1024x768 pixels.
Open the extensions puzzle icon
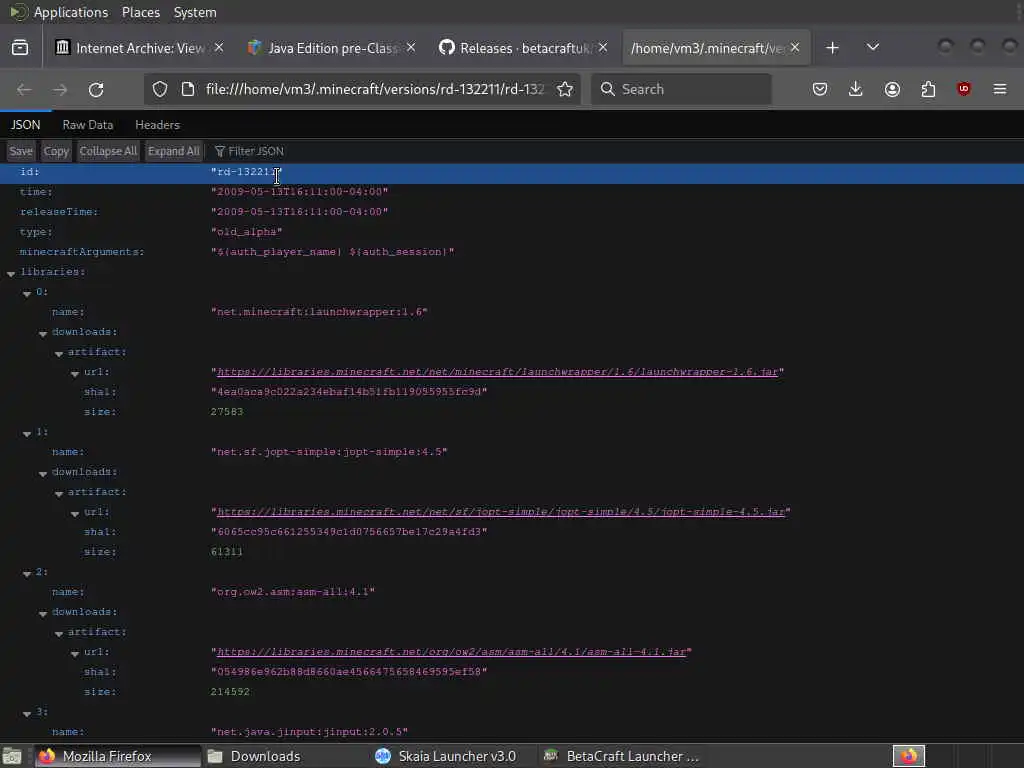point(928,89)
